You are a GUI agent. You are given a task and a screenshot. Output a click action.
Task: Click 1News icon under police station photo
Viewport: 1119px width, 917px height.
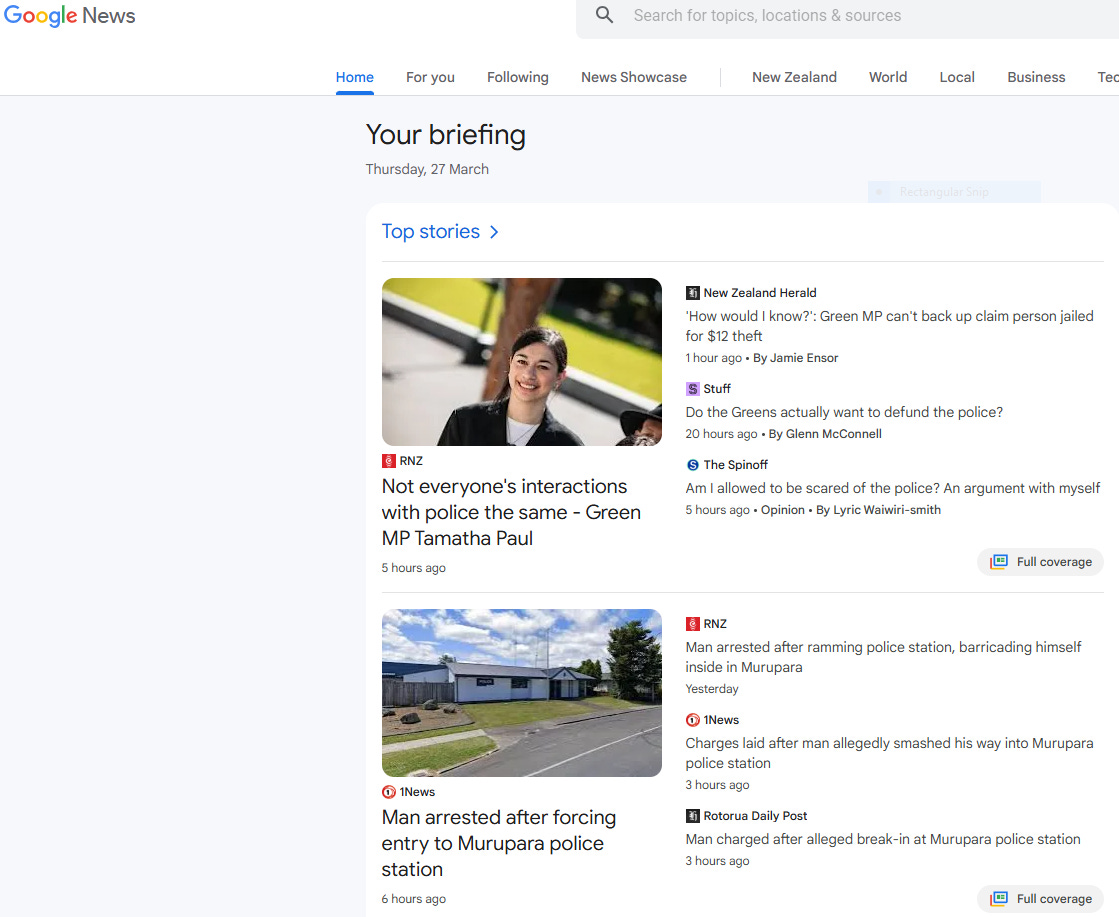pos(388,792)
